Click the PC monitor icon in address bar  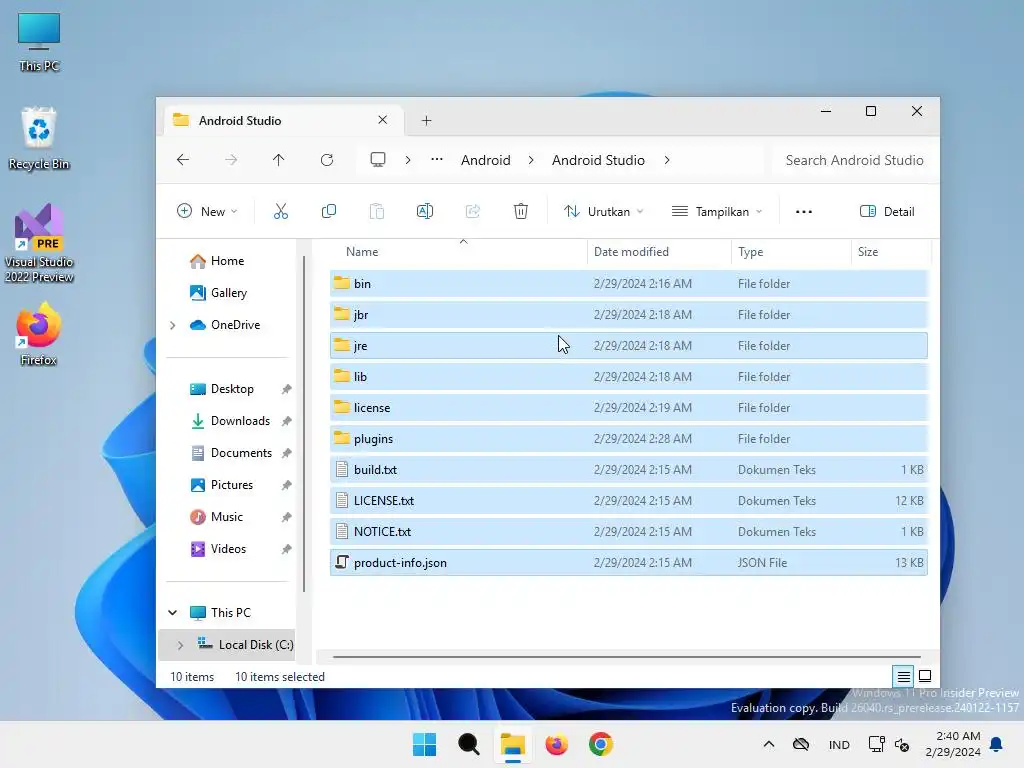378,160
